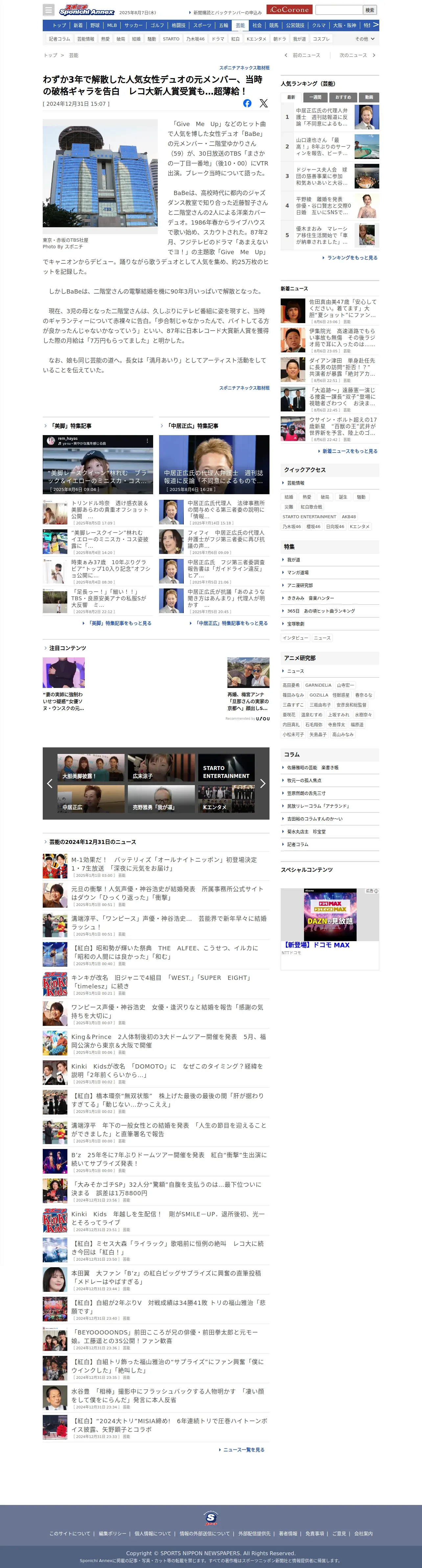The height and width of the screenshot is (1568, 422).
Task: Open the video embed options menu dots
Action: pyautogui.click(x=147, y=441)
